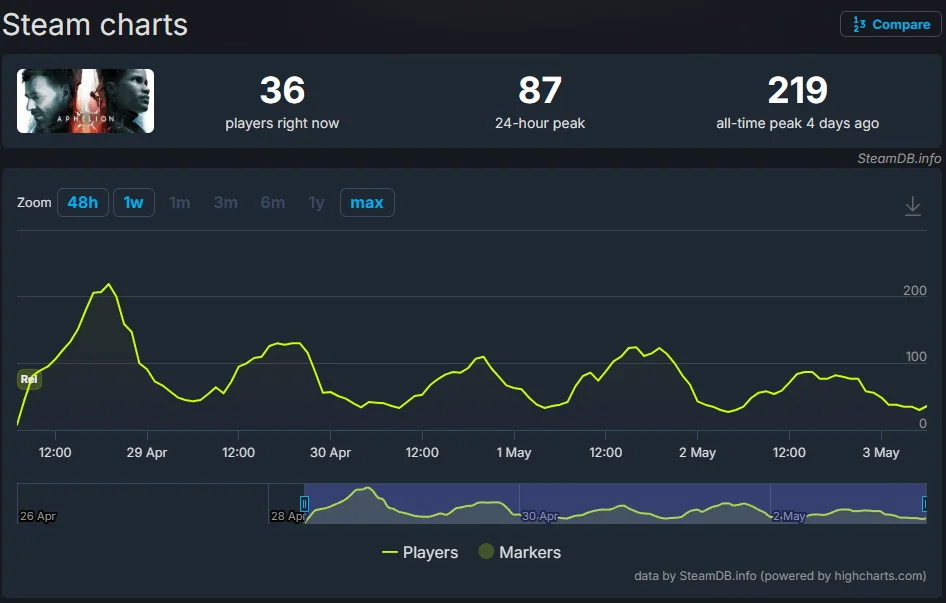Click the 200 y-axis label
Viewport: 946px width, 603px height.
tap(915, 290)
